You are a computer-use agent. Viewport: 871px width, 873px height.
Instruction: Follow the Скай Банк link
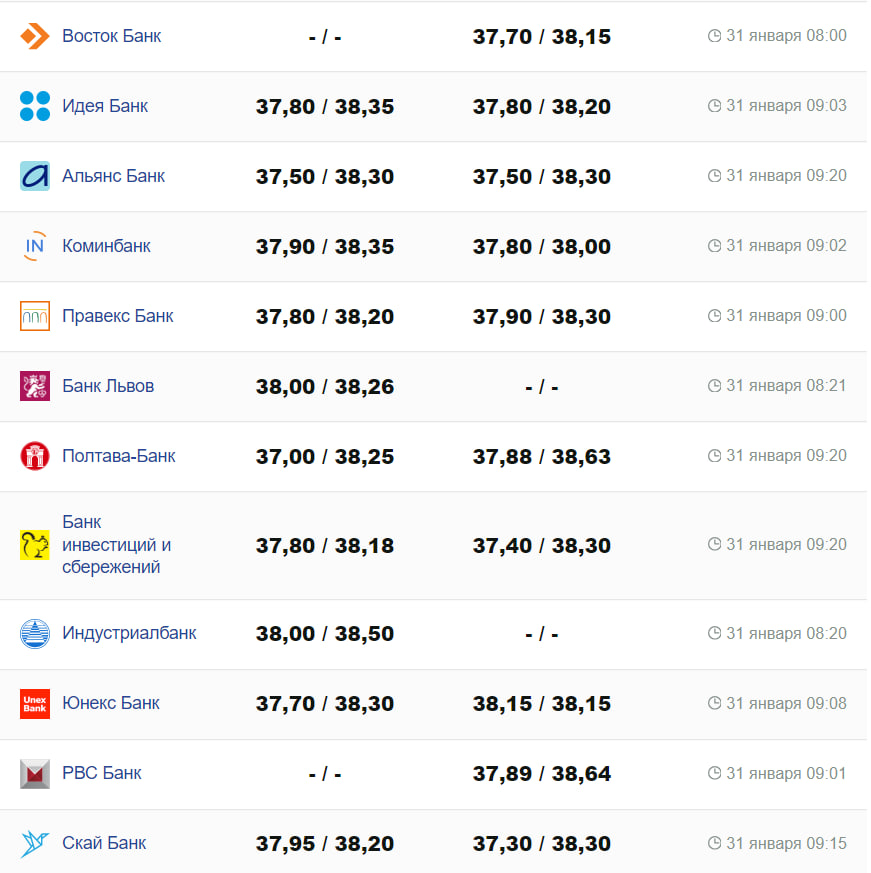tap(104, 843)
